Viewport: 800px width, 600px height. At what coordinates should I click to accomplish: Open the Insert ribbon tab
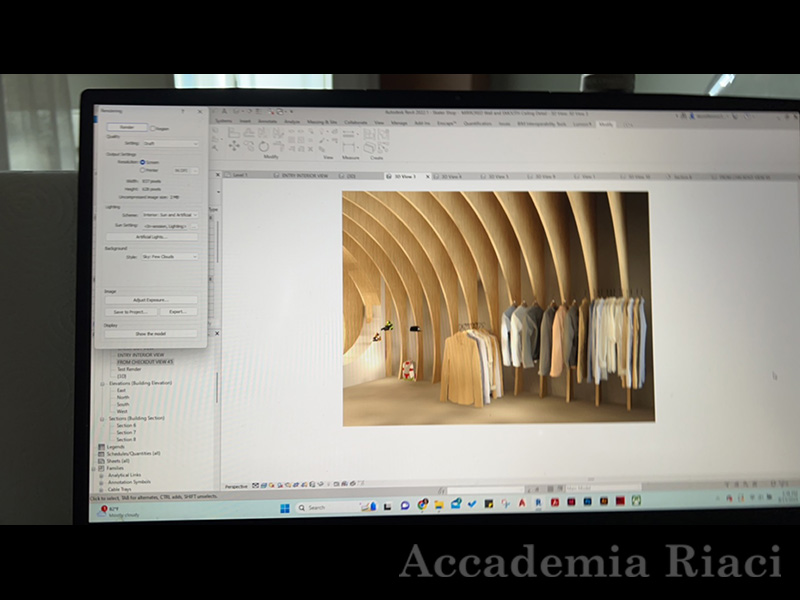245,121
